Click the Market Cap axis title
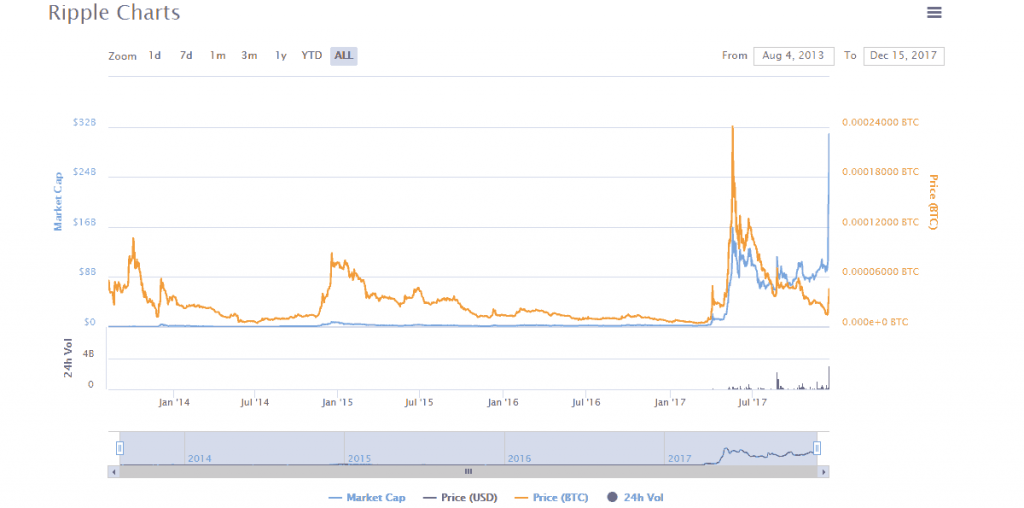The width and height of the screenshot is (1024, 508). point(58,201)
